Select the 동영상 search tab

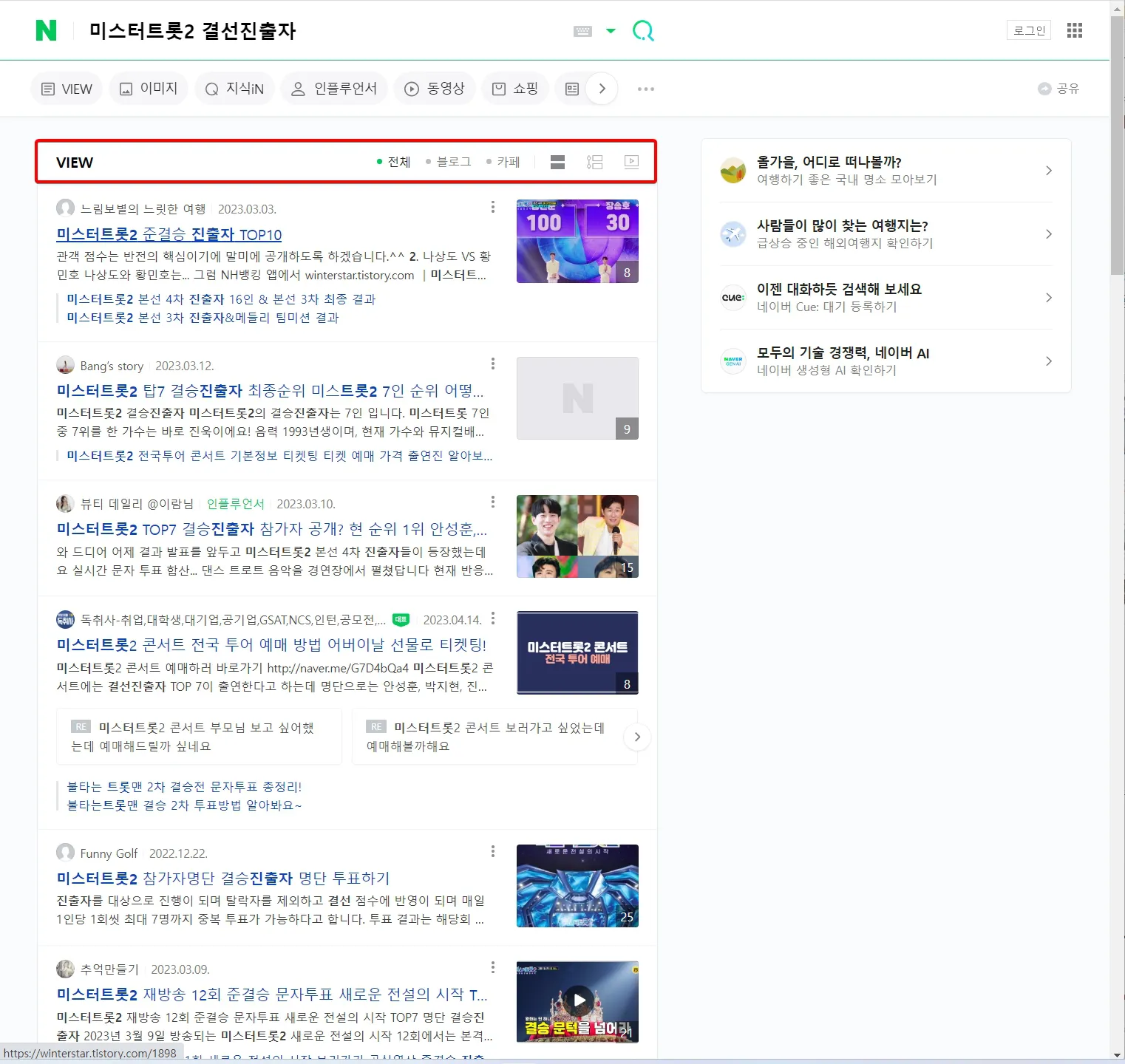435,89
